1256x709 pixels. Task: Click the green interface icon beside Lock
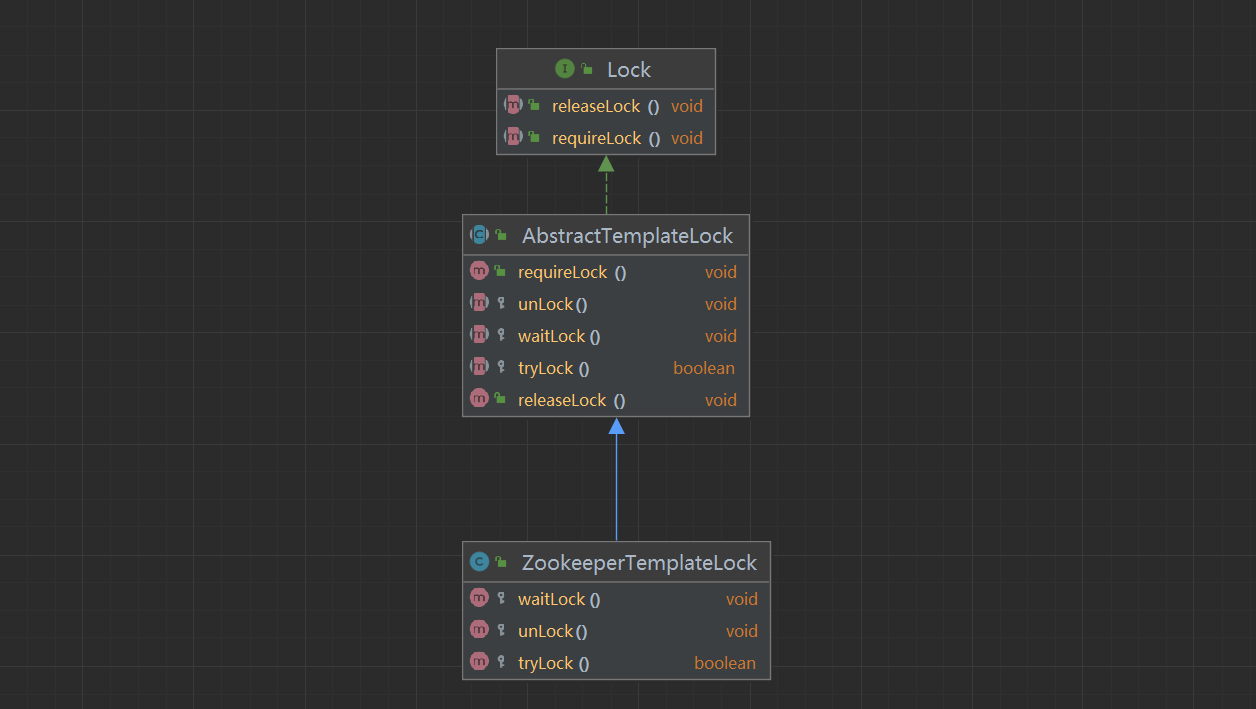(x=565, y=69)
